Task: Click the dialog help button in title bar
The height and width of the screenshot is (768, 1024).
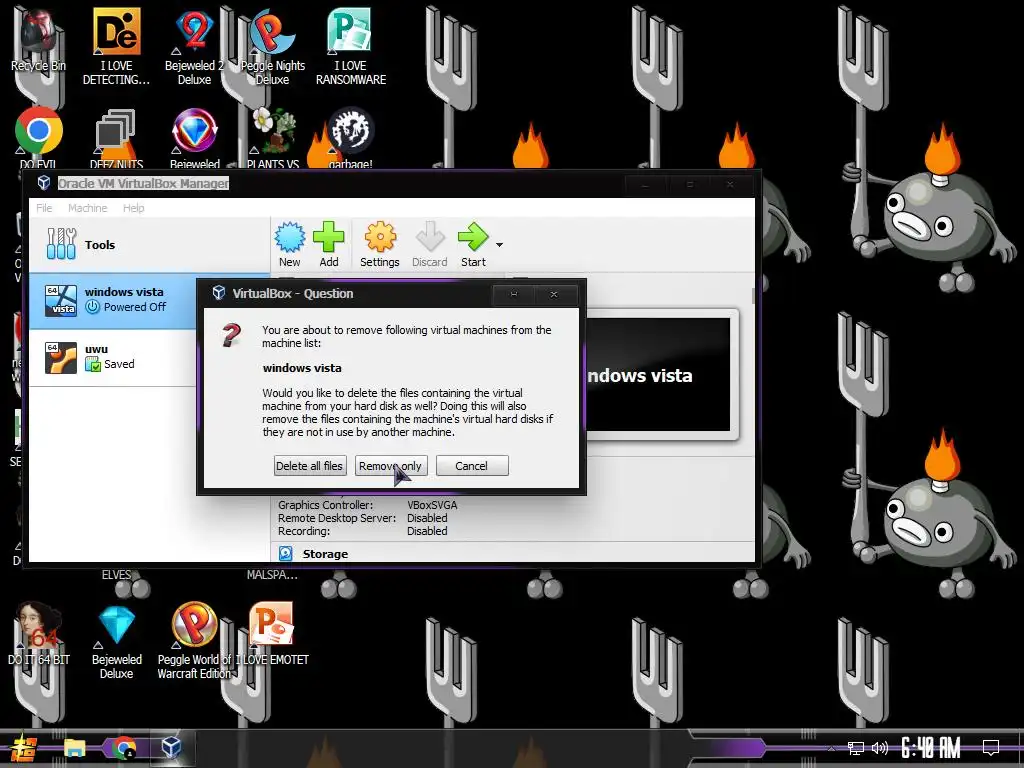Action: click(513, 295)
